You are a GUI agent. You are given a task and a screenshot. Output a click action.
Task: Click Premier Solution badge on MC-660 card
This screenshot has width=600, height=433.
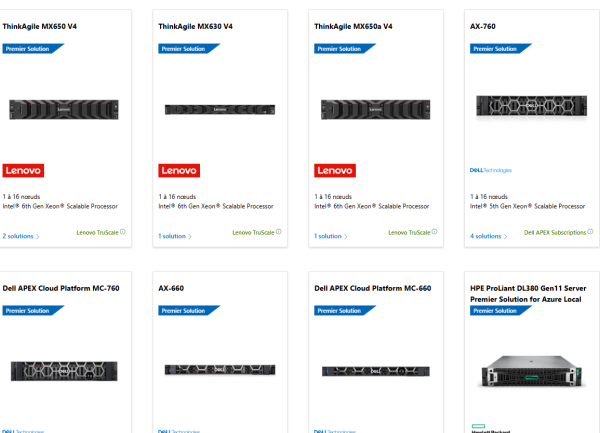(337, 310)
